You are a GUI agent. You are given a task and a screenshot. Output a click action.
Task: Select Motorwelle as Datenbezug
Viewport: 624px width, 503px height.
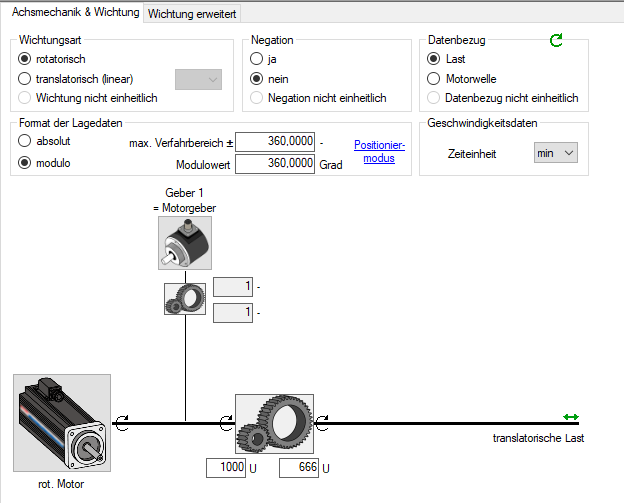coord(434,78)
